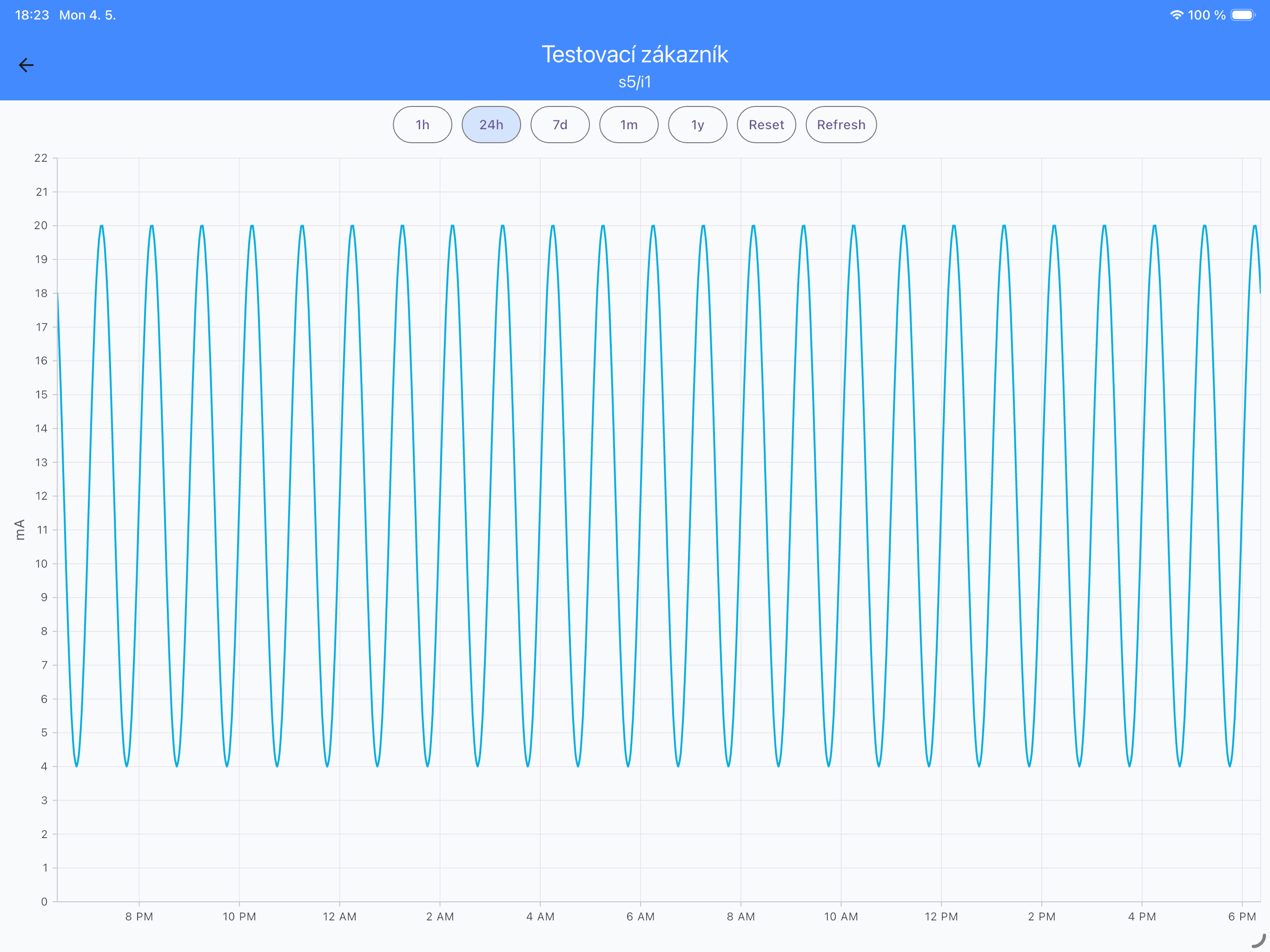1270x952 pixels.
Task: Tap the 20 y-axis value
Action: [41, 225]
